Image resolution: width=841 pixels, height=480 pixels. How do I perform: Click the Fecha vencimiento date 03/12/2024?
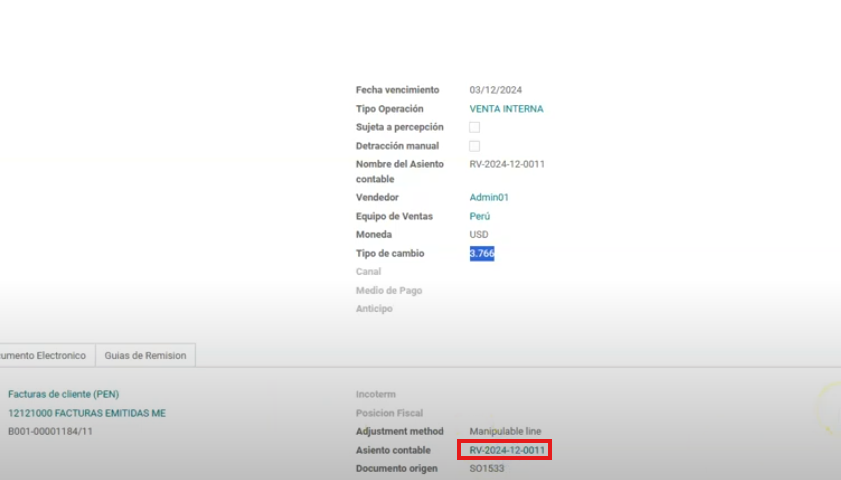tap(496, 90)
